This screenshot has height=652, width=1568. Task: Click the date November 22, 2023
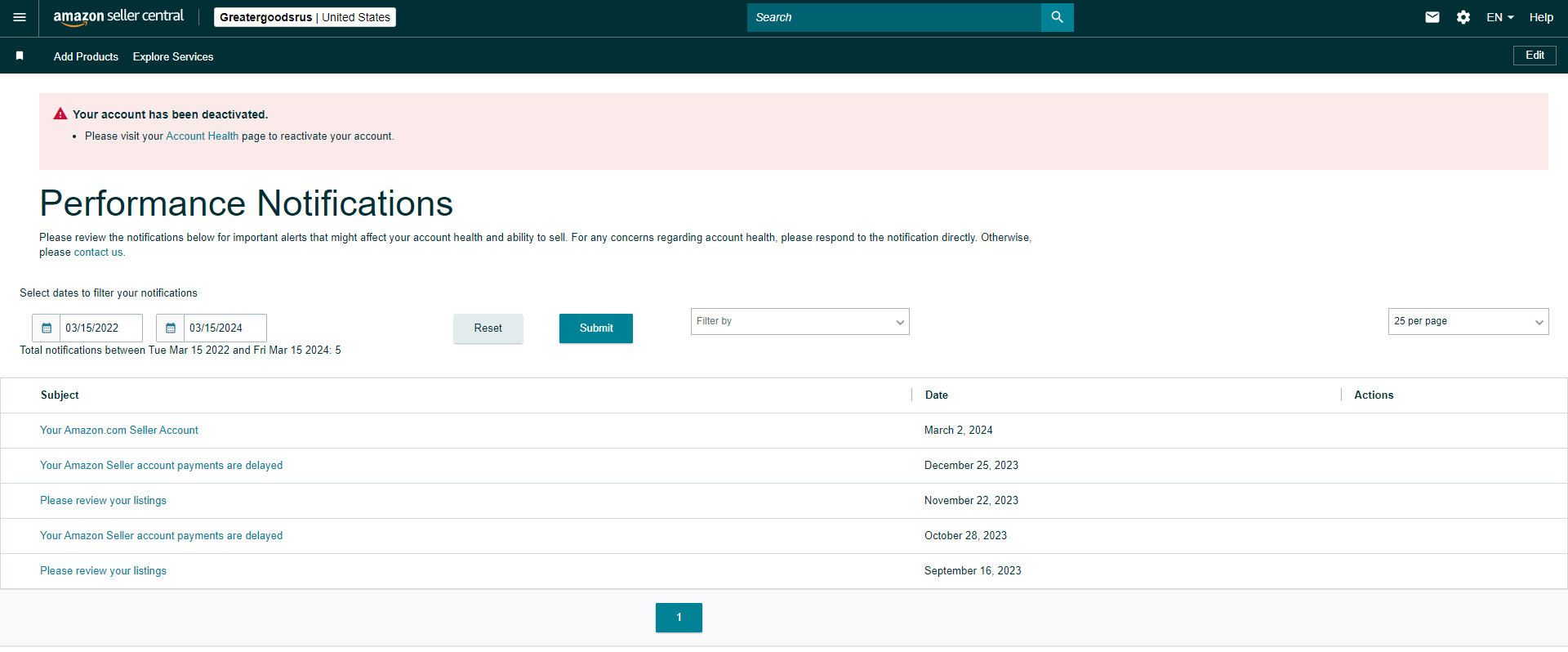[971, 500]
